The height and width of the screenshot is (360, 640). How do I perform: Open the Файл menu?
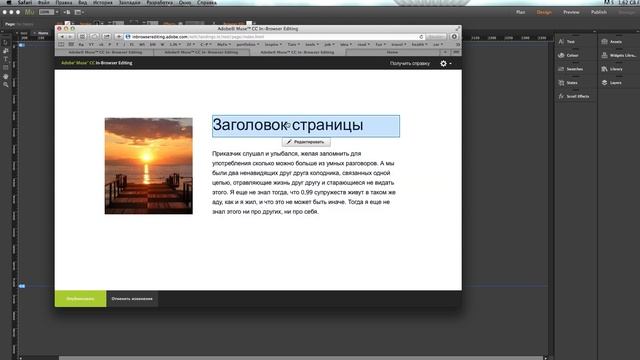(x=44, y=2)
